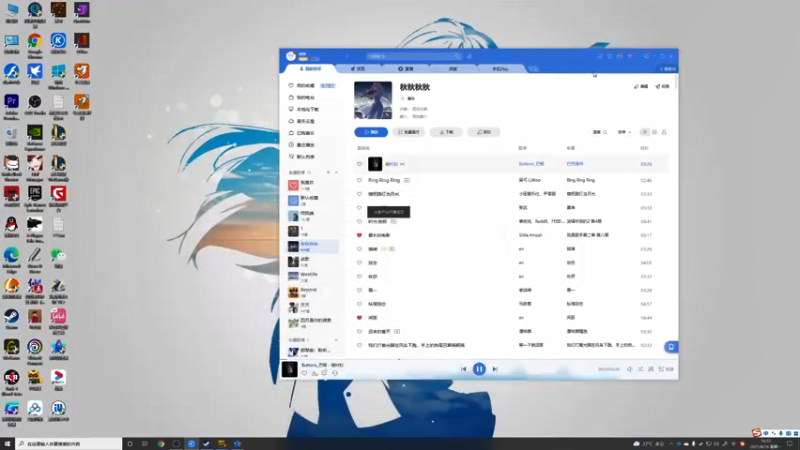Open the lyrics display icon in player bar
The height and width of the screenshot is (450, 800).
coord(651,369)
